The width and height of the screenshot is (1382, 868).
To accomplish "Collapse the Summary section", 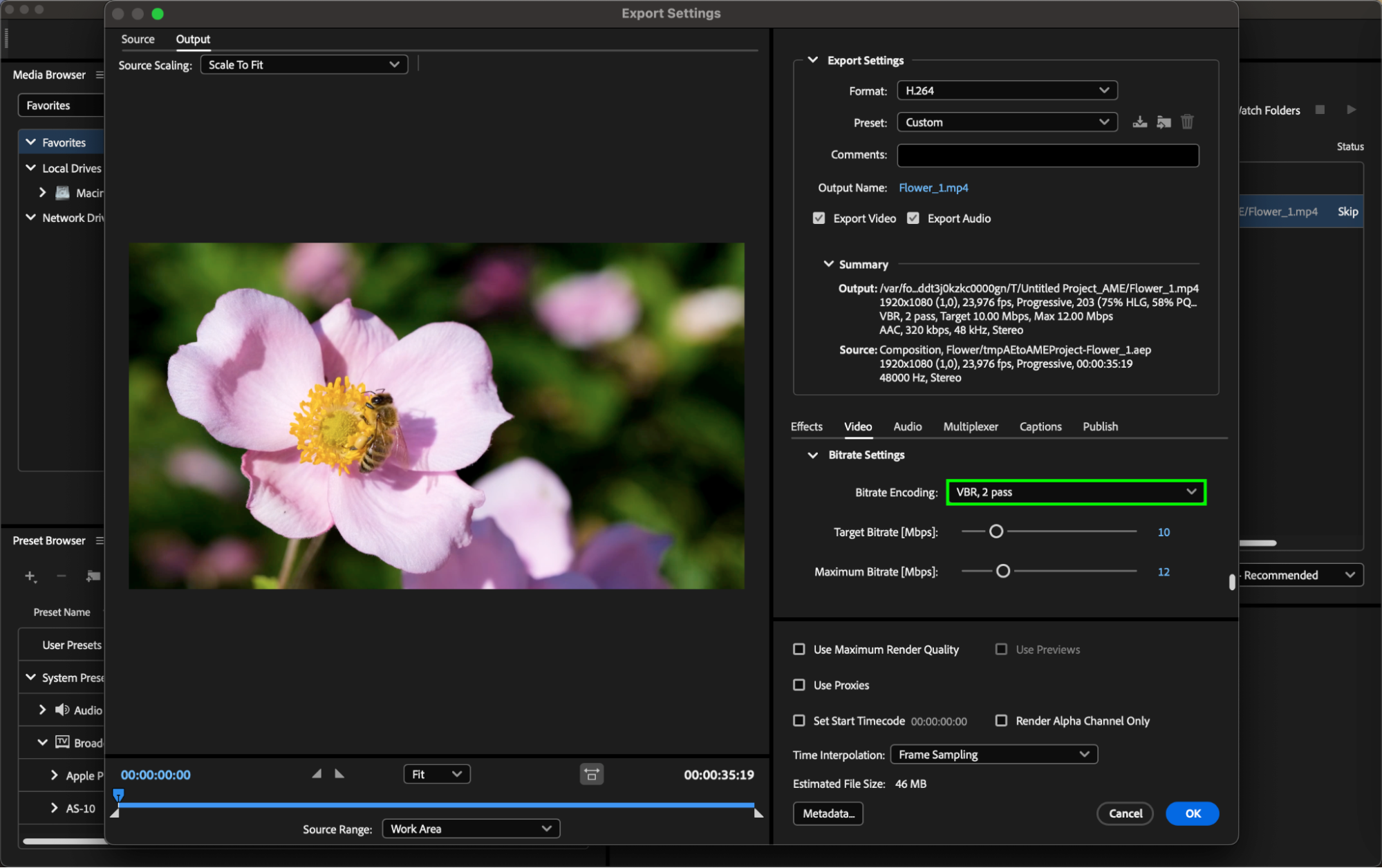I will click(828, 264).
